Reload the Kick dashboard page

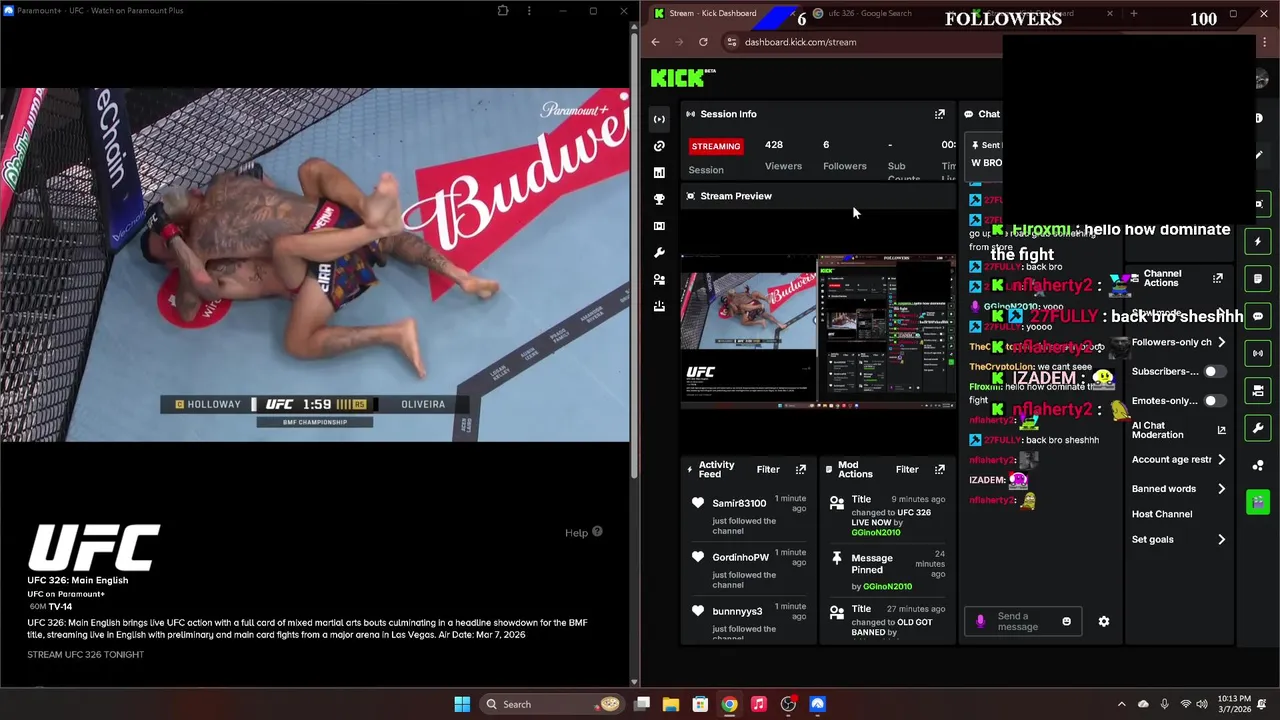(x=703, y=42)
